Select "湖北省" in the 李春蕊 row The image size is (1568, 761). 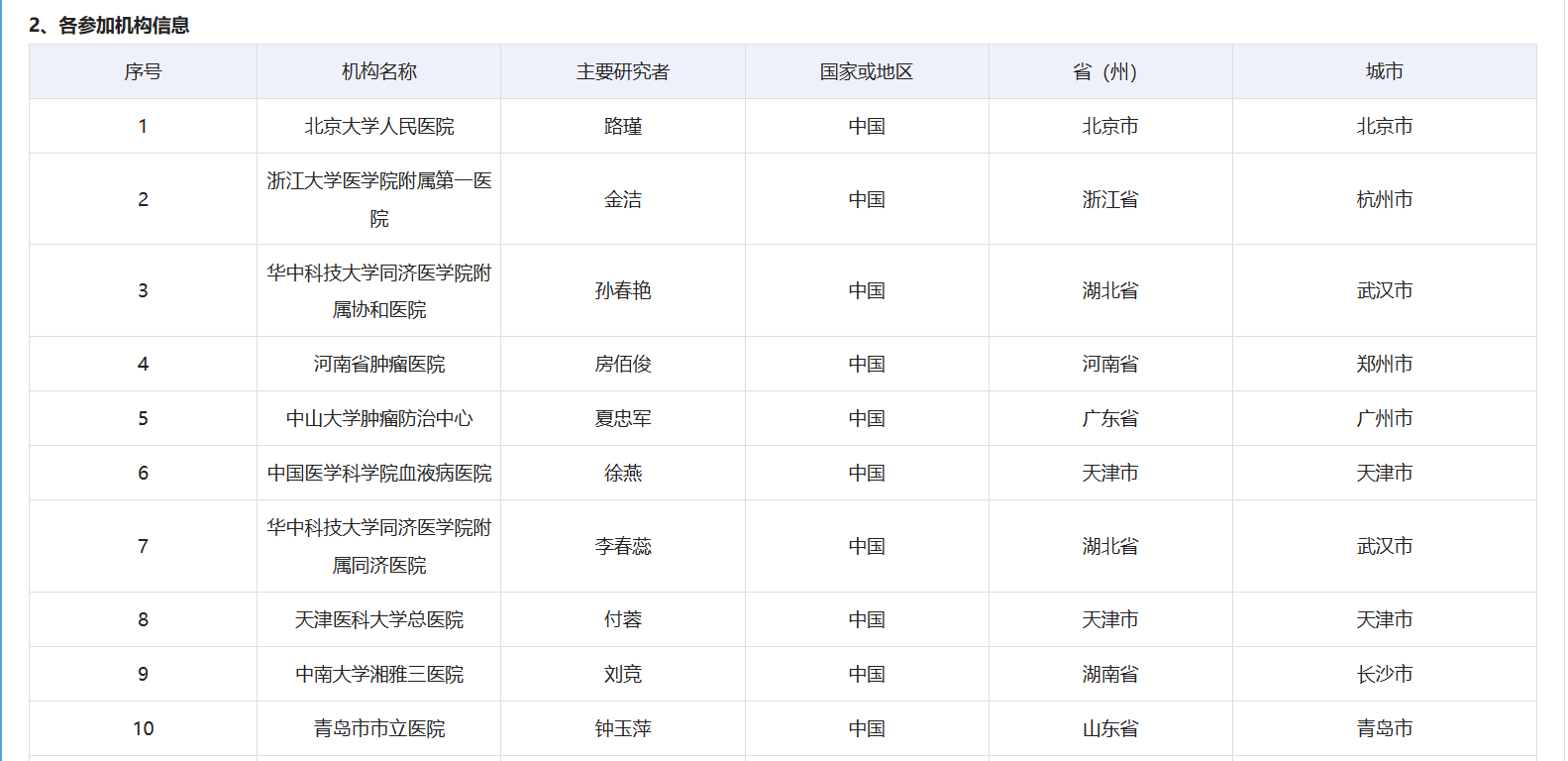[x=1110, y=546]
